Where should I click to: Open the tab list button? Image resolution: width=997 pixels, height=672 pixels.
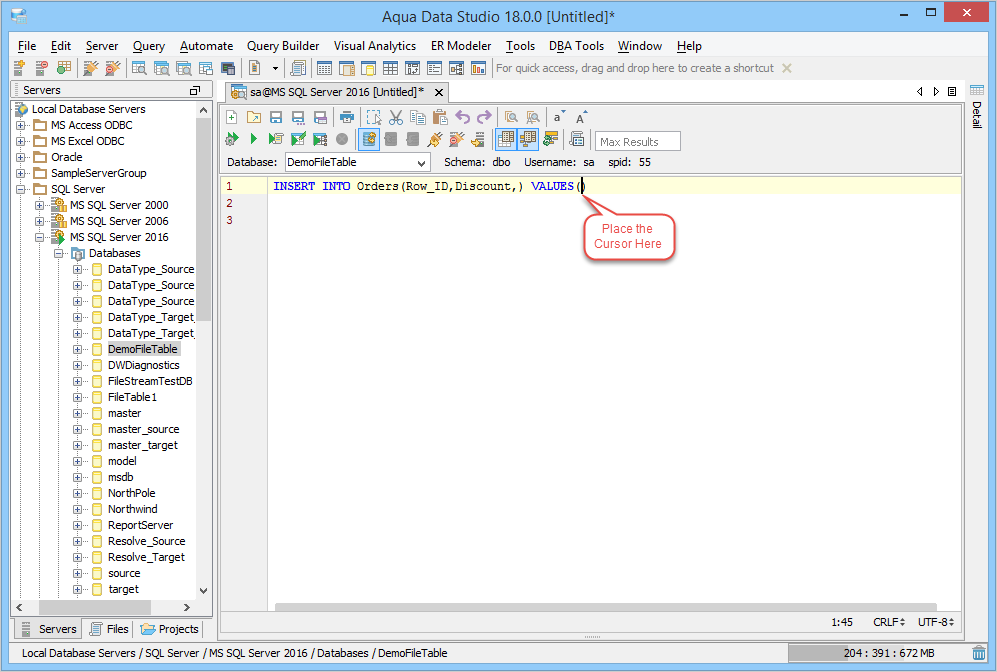pyautogui.click(x=952, y=92)
